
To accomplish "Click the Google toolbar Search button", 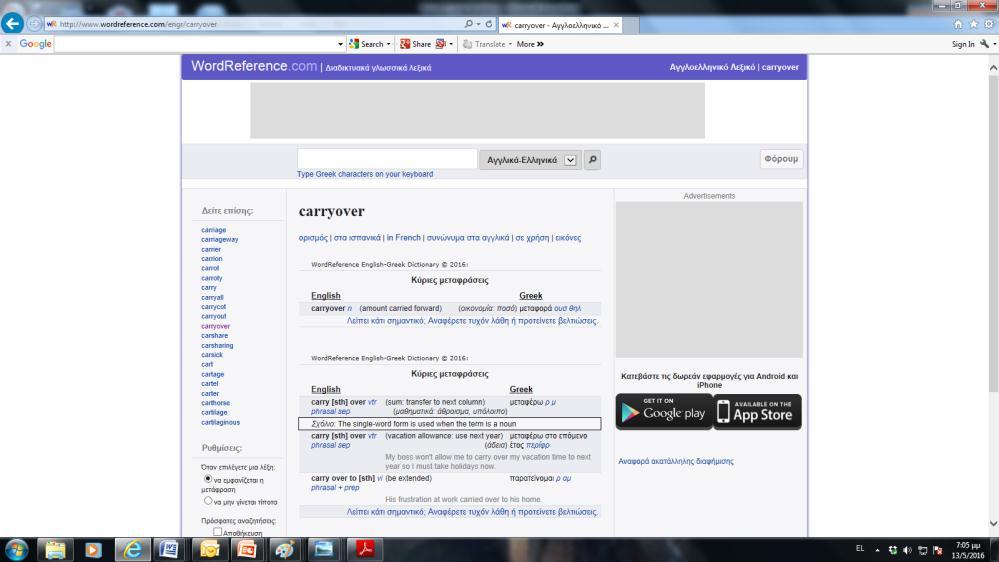I will point(366,44).
